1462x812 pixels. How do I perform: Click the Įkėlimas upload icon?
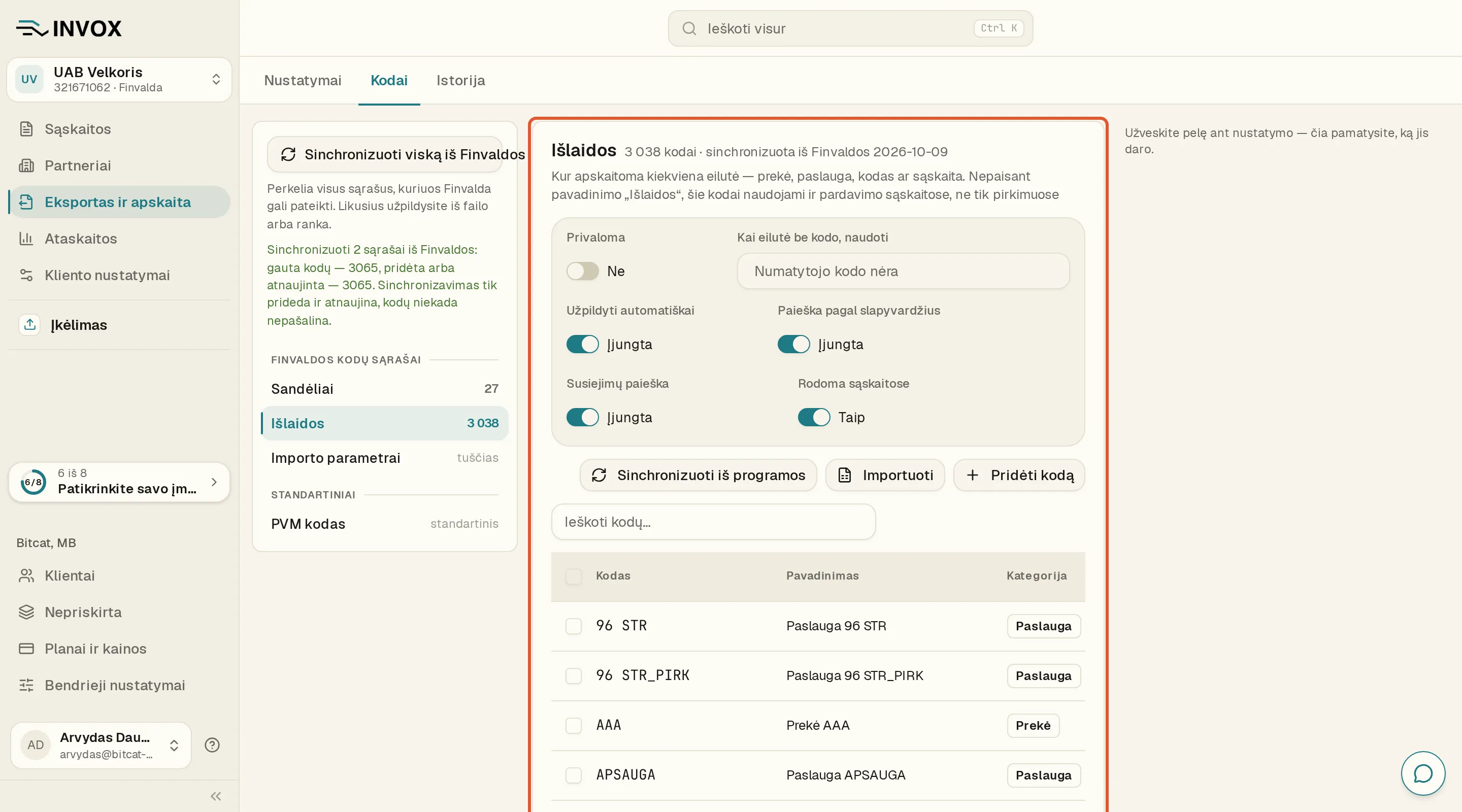[x=29, y=325]
